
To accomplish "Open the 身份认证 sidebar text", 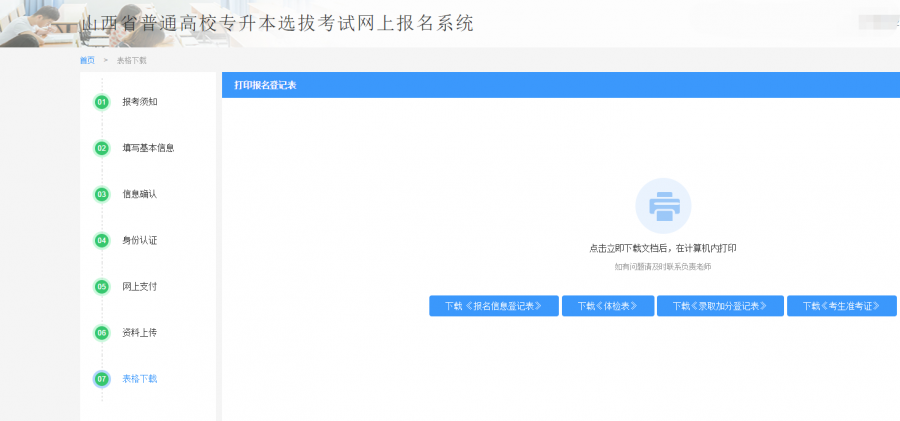I will [139, 240].
